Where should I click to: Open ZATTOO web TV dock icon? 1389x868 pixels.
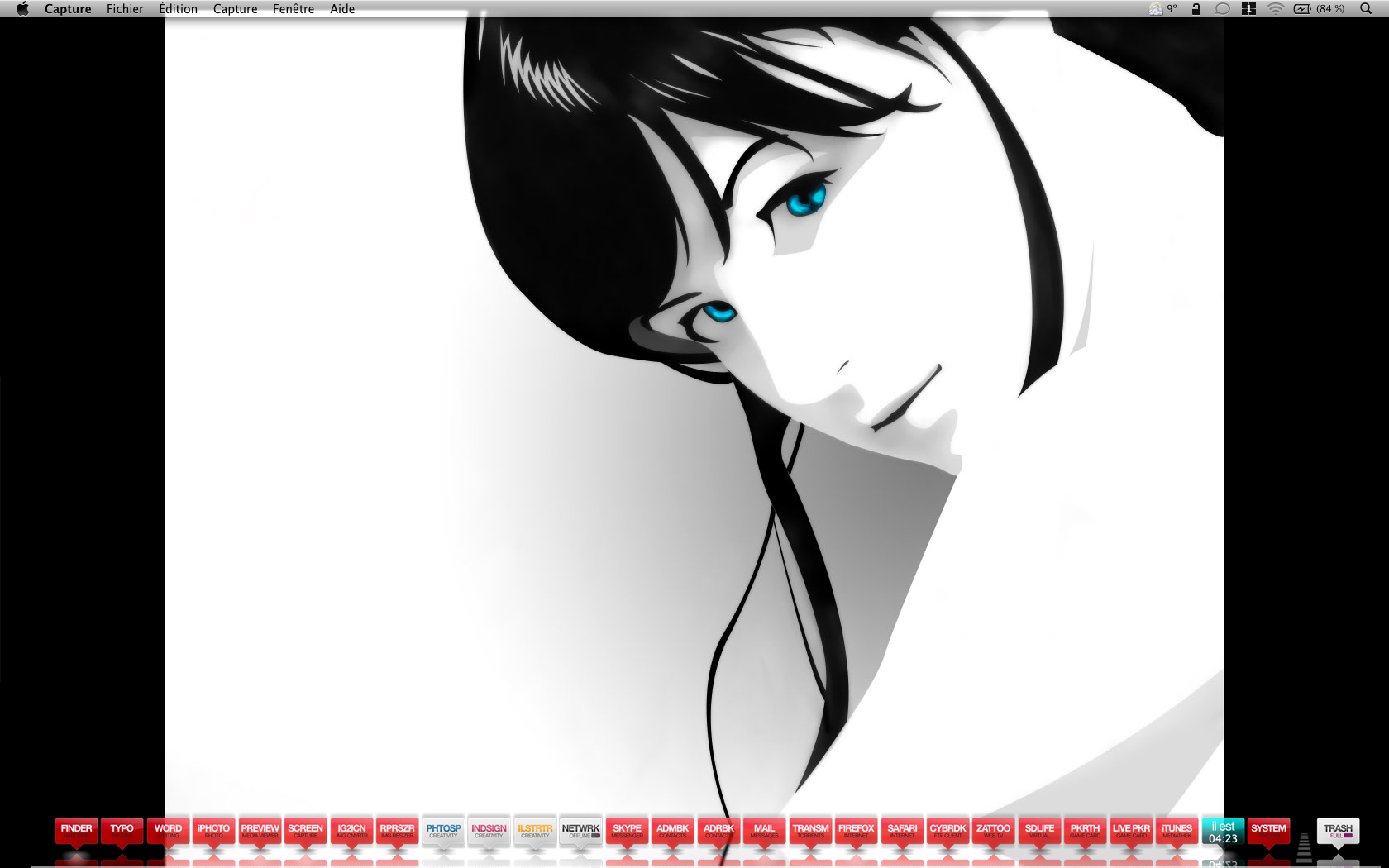point(993,831)
